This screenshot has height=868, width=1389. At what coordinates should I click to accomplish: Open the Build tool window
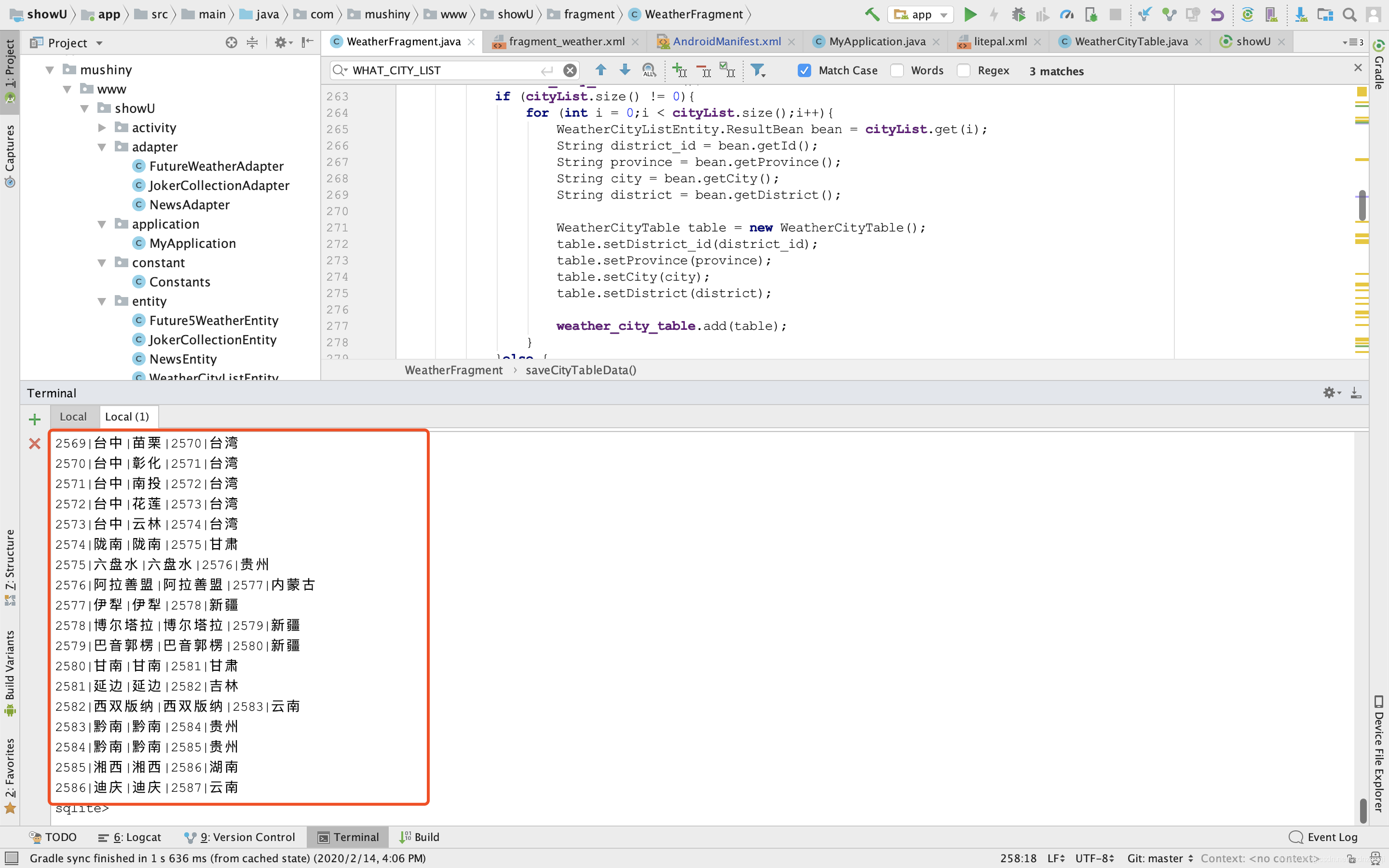[420, 837]
